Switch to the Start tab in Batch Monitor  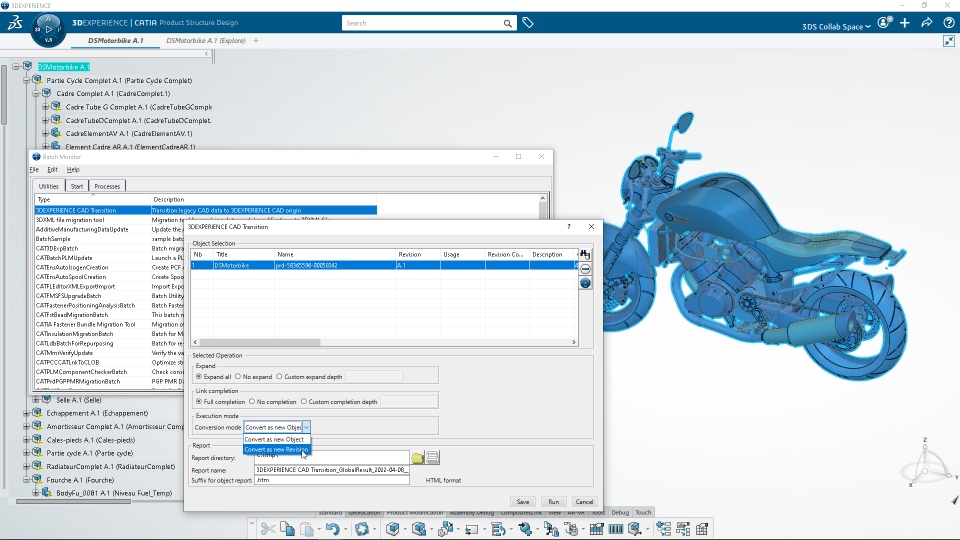(77, 186)
